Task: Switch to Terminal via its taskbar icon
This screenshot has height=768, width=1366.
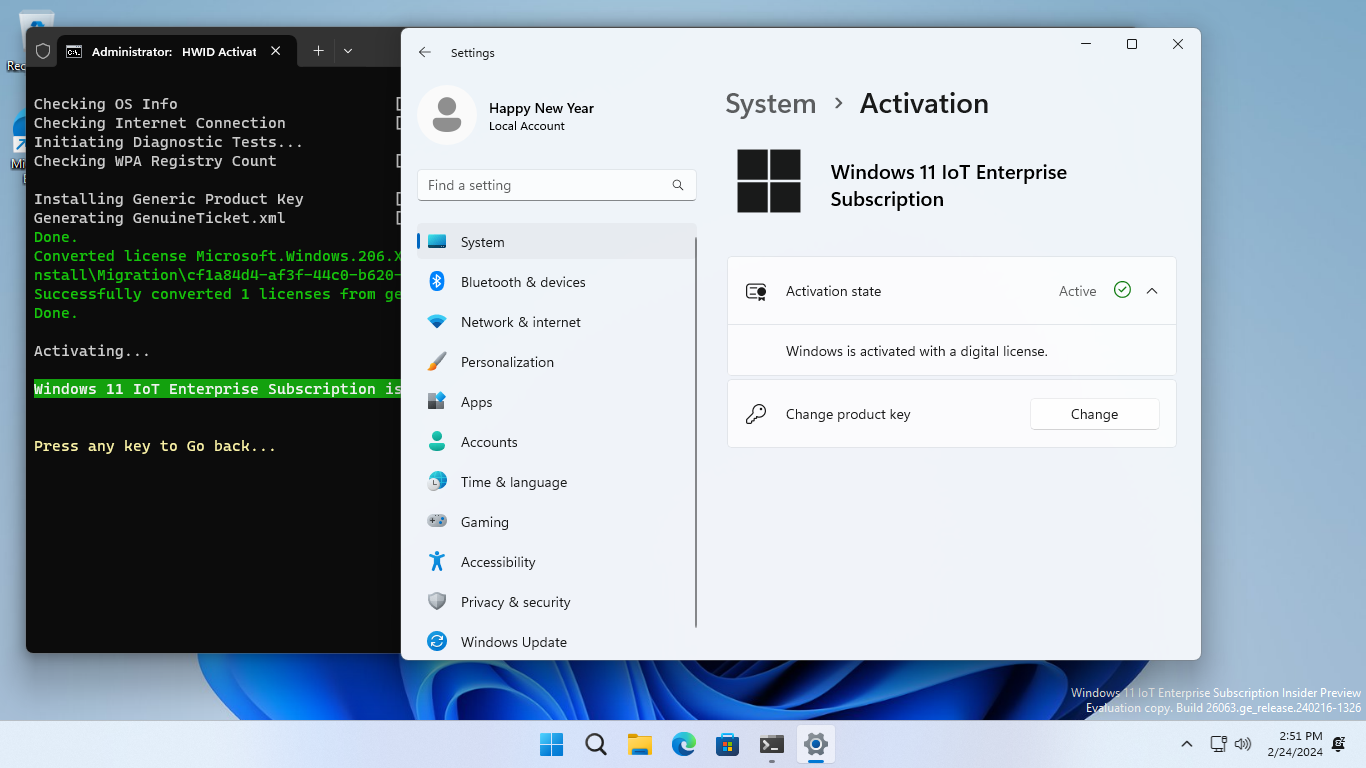Action: [772, 744]
